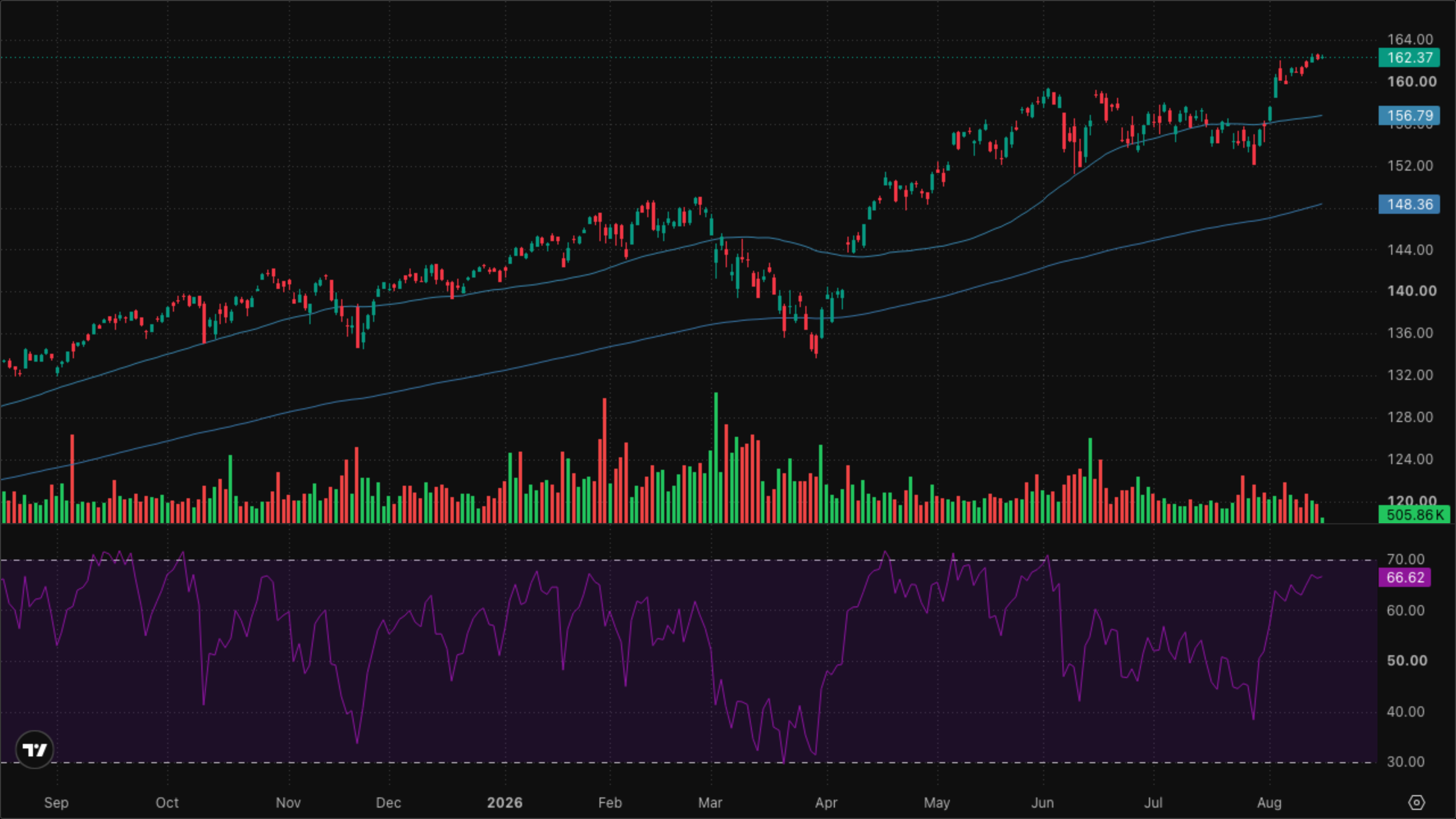Click the RSI value label 66.62
This screenshot has width=1456, height=819.
coord(1404,577)
